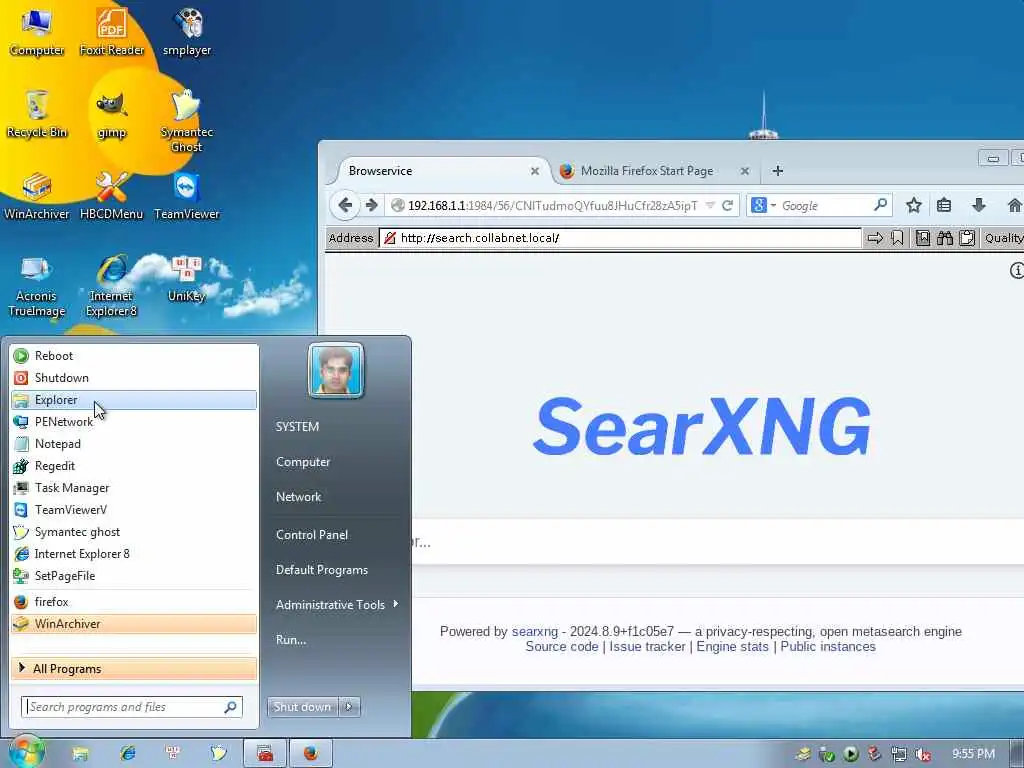Open URL history dropdown arrow
This screenshot has height=768, width=1024.
point(711,206)
